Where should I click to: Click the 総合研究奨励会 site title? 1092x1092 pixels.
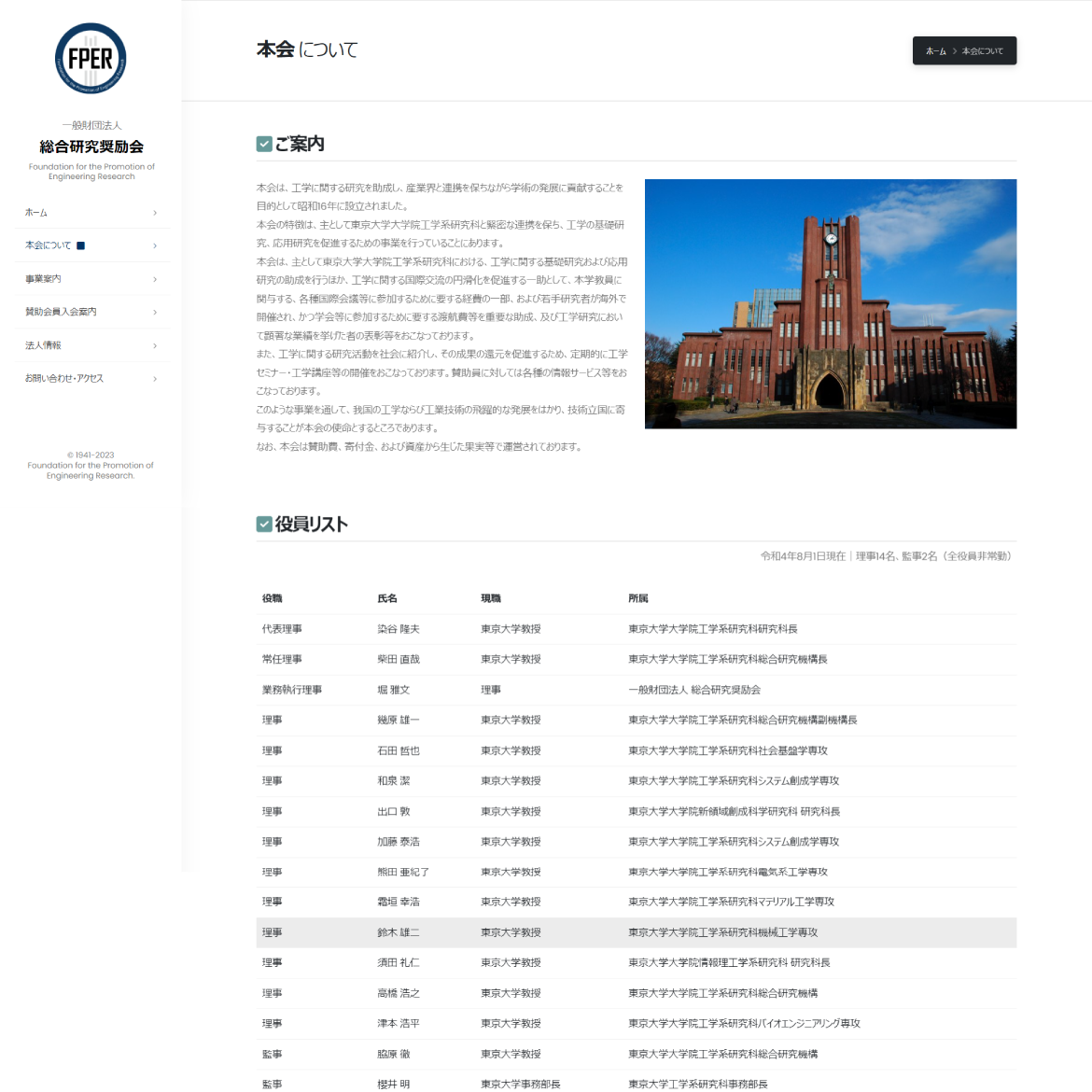pos(91,147)
